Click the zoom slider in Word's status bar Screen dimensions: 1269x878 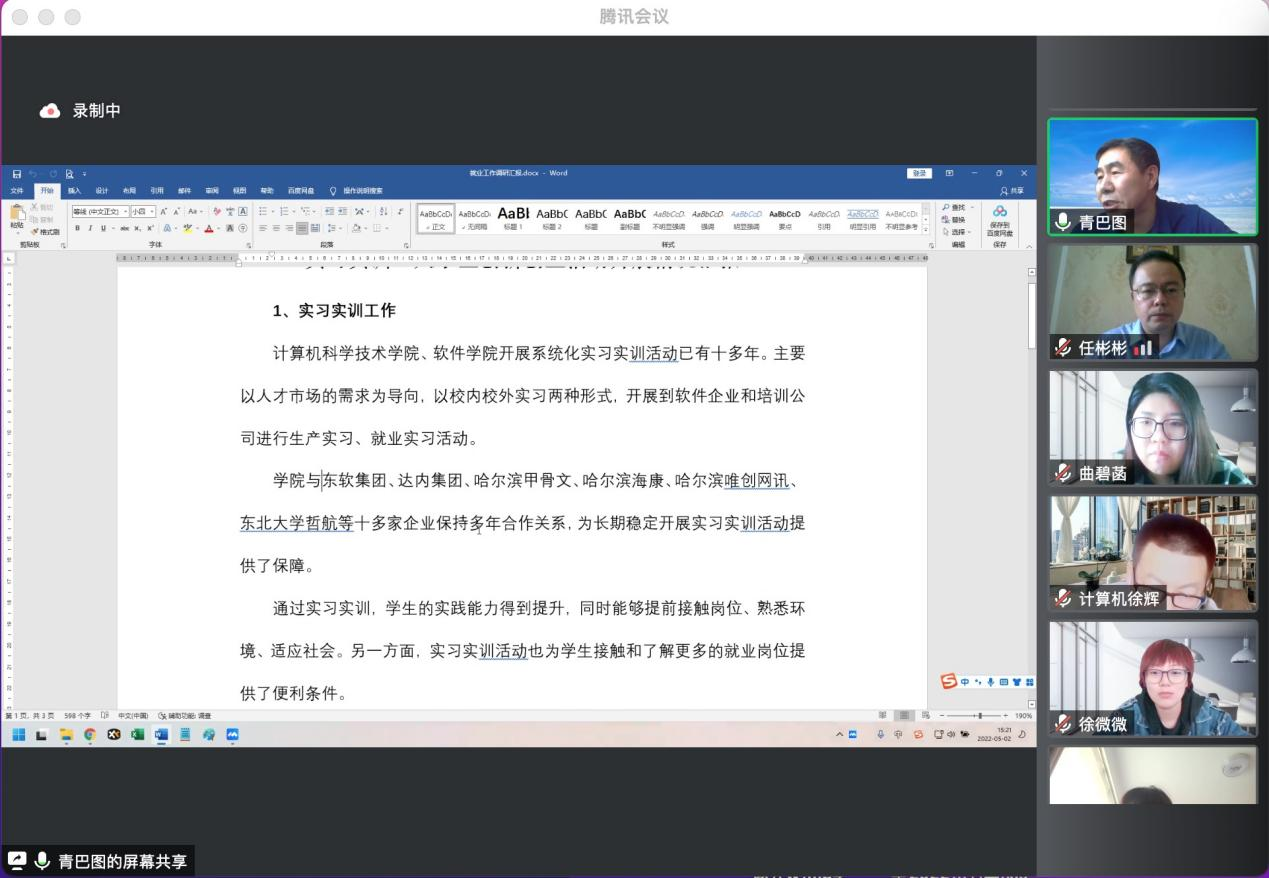(x=980, y=716)
